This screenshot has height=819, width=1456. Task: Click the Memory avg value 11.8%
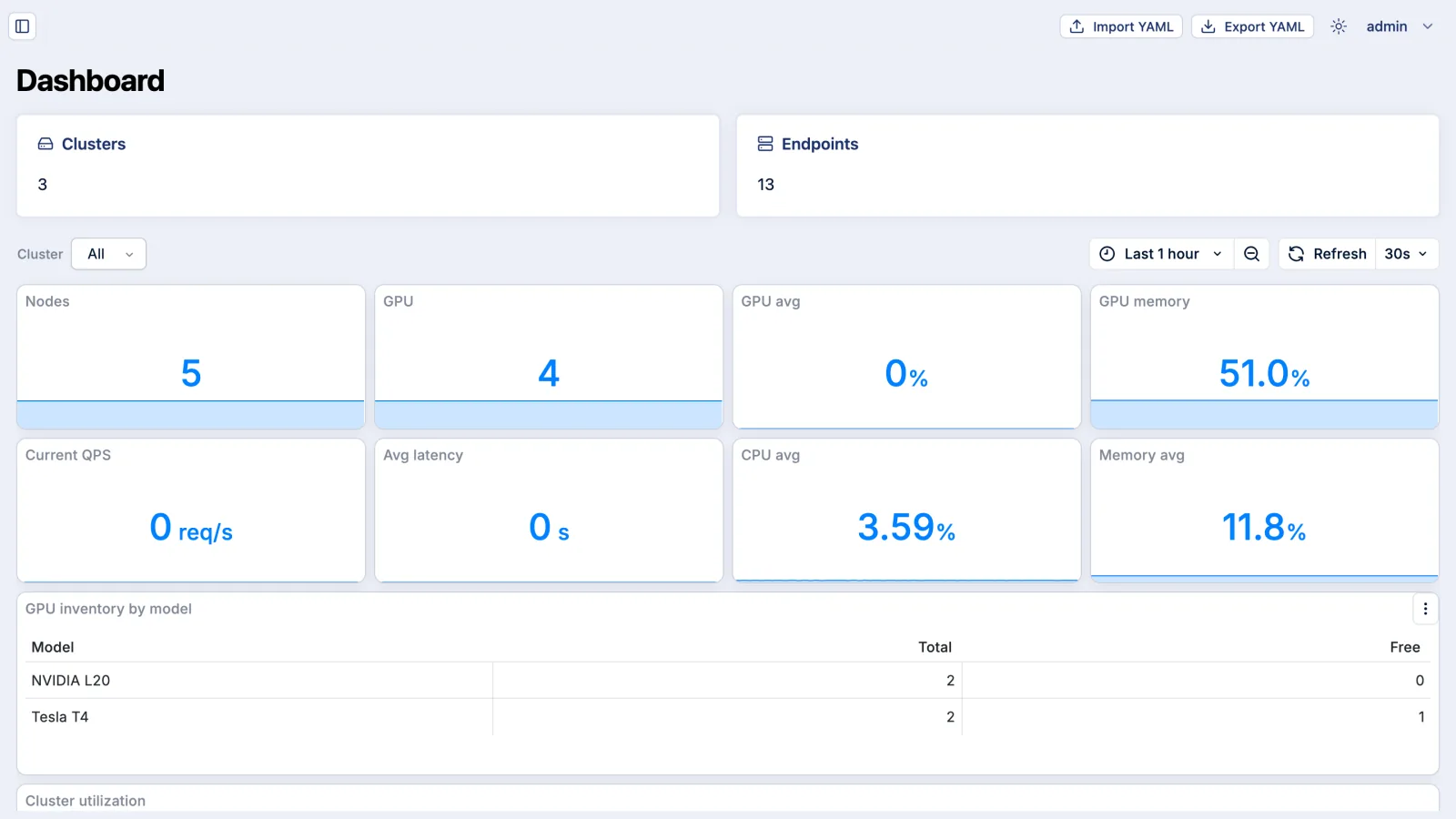click(x=1264, y=527)
